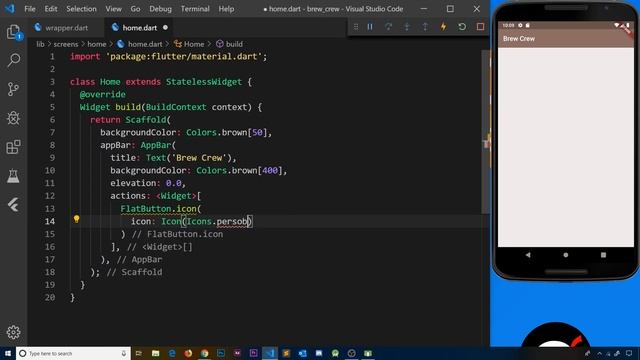Click the editor vertical scrollbar
The image size is (640, 360).
(x=485, y=131)
